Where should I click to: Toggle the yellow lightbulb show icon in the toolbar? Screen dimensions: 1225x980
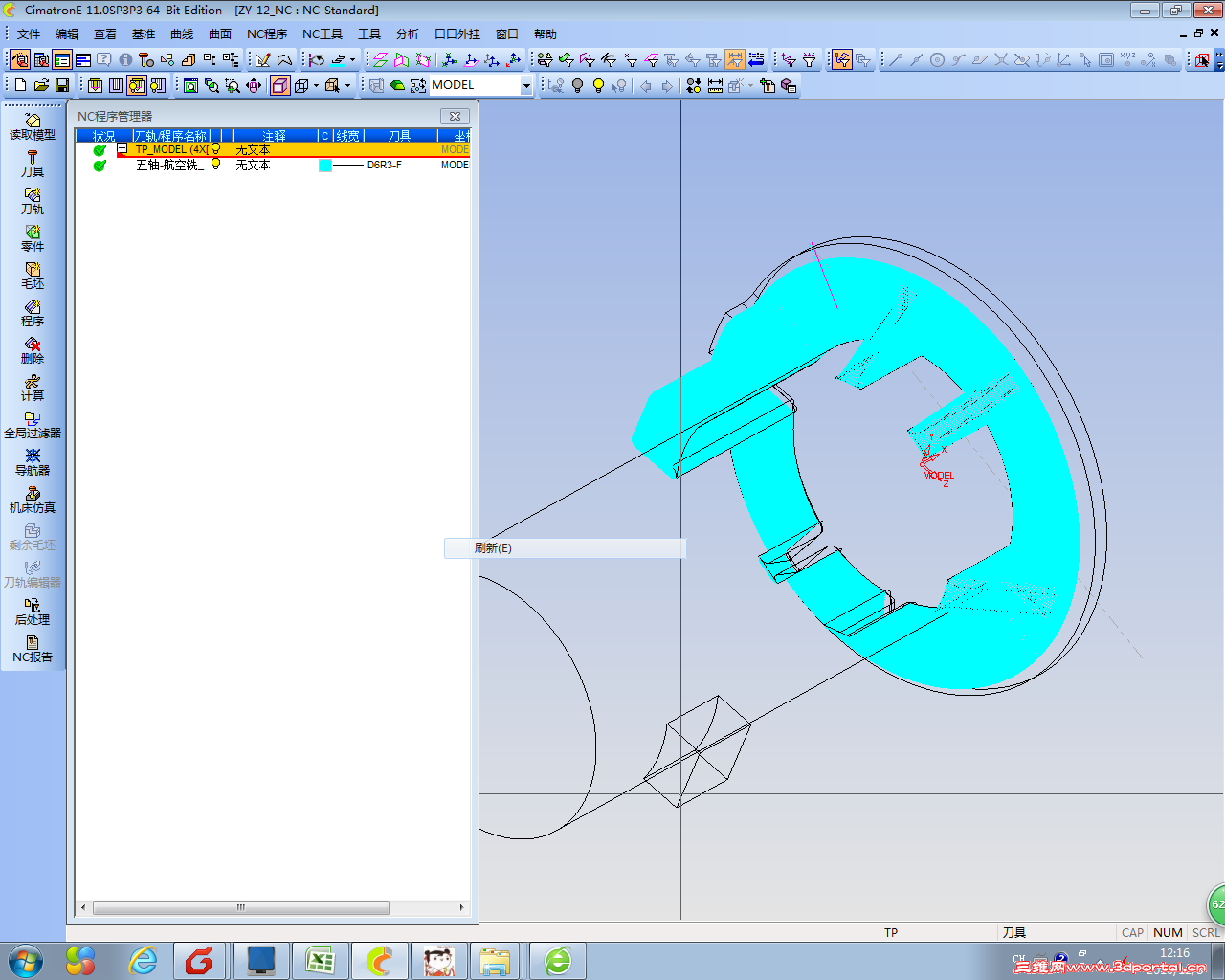598,85
